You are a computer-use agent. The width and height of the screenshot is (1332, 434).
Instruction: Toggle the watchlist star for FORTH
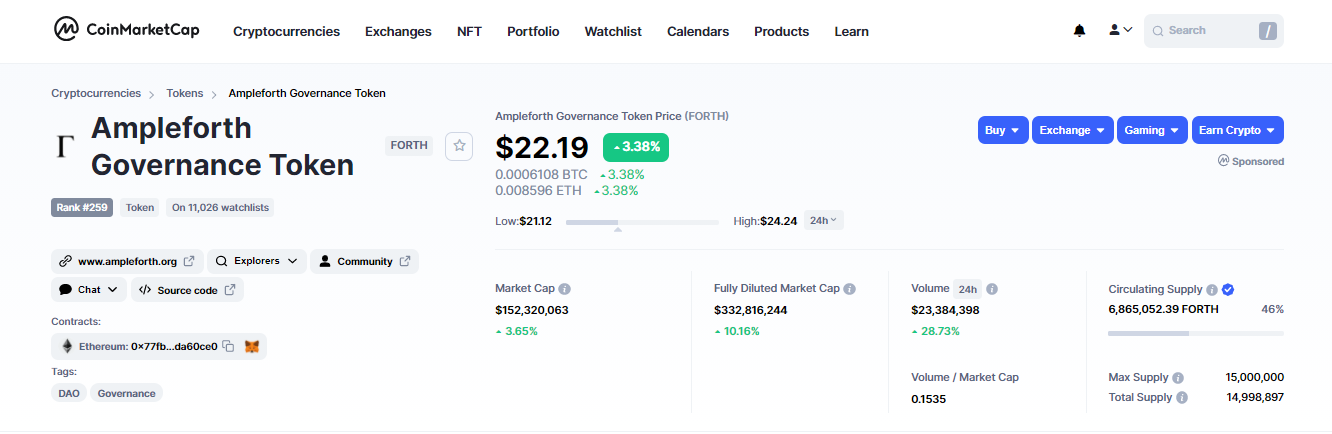click(x=459, y=145)
